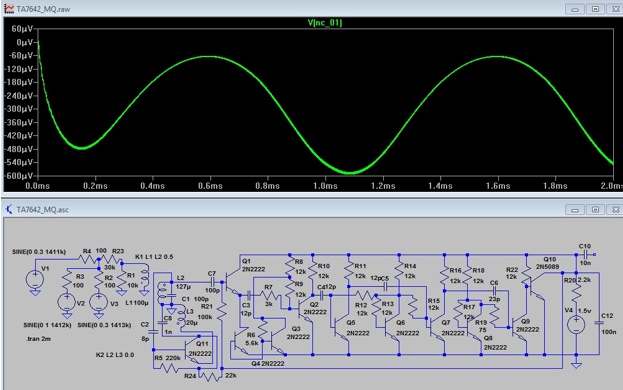This screenshot has height=390, width=623.
Task: Click the K1 L1 L2 0.5 directive
Action: (x=154, y=257)
